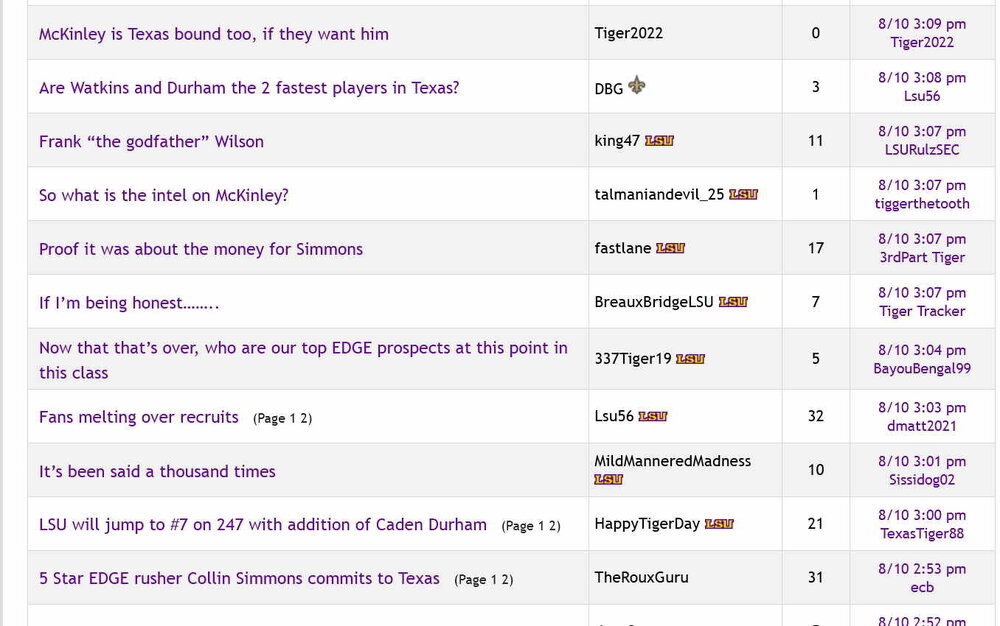Click the LSU badge beside 337Tiger19
This screenshot has width=1000, height=626.
(x=690, y=359)
